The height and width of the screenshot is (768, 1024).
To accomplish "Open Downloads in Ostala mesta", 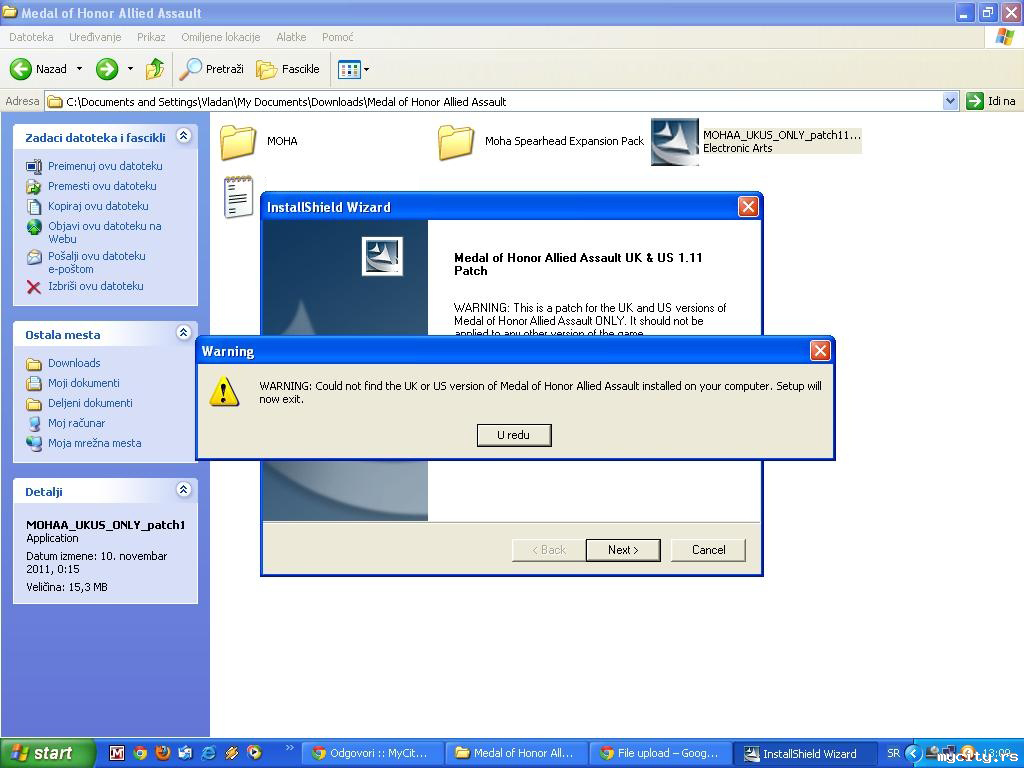I will coord(74,363).
